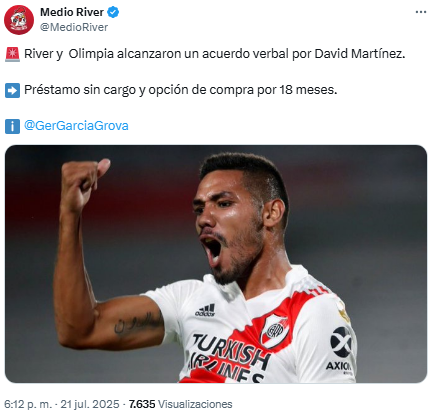The image size is (439, 414).
Task: Click the Turkish Airlines sponsor text
Action: tap(228, 359)
